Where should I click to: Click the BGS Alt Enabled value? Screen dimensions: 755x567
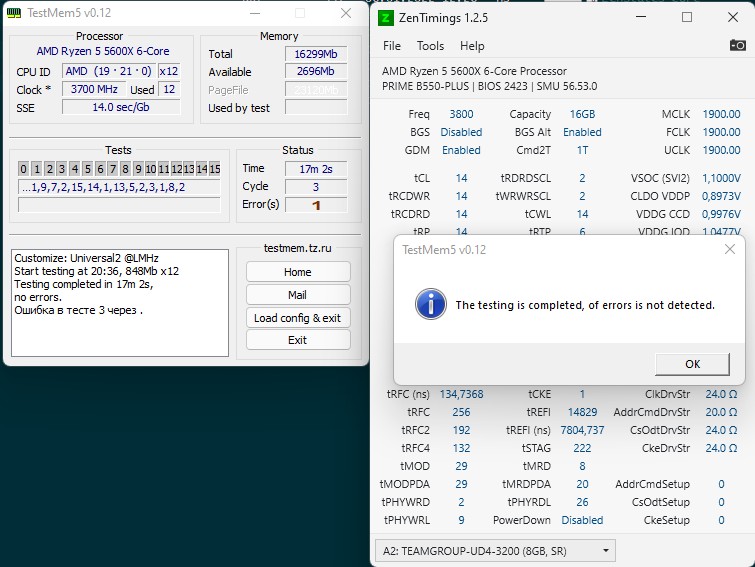coord(582,132)
